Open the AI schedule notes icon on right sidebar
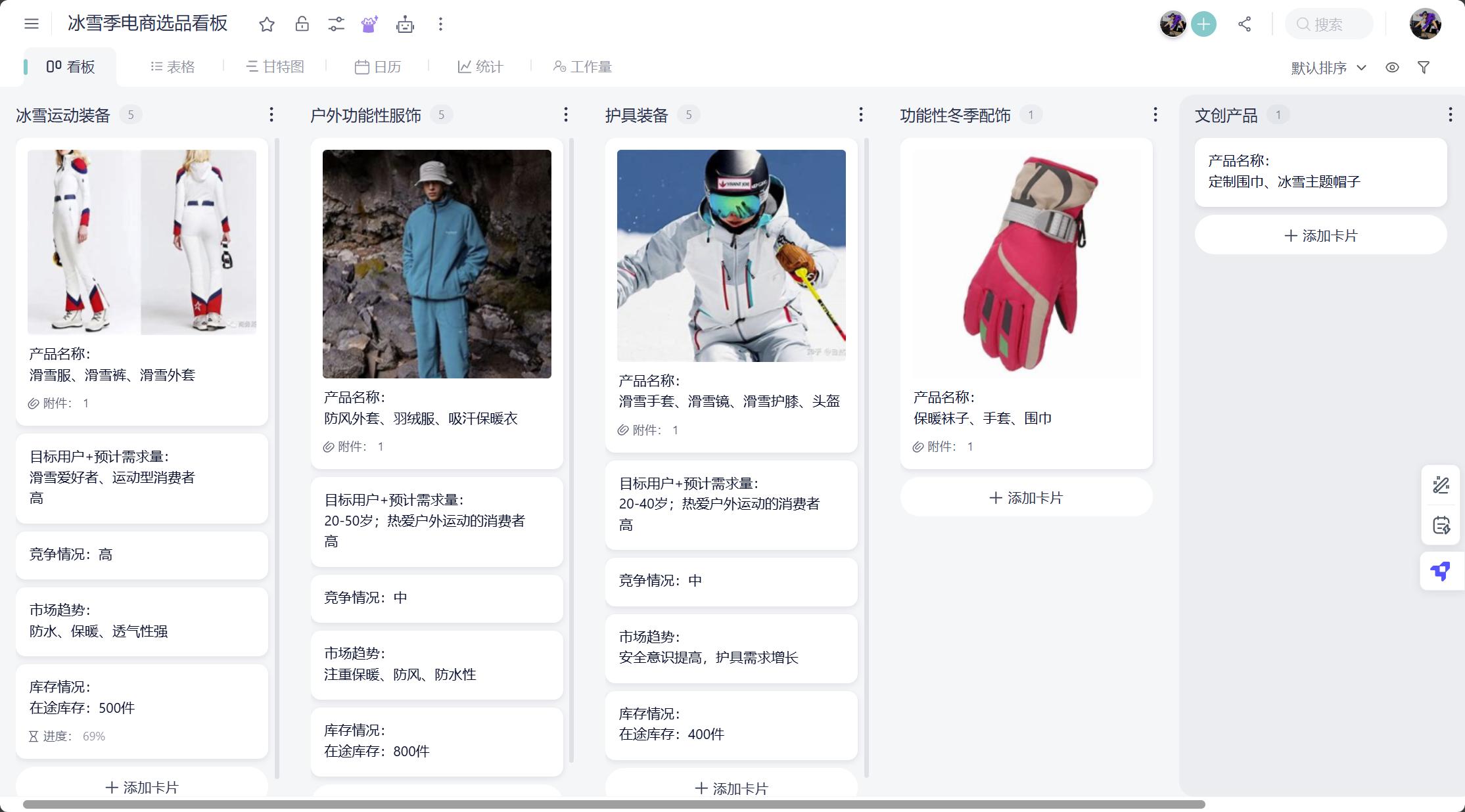 tap(1441, 525)
